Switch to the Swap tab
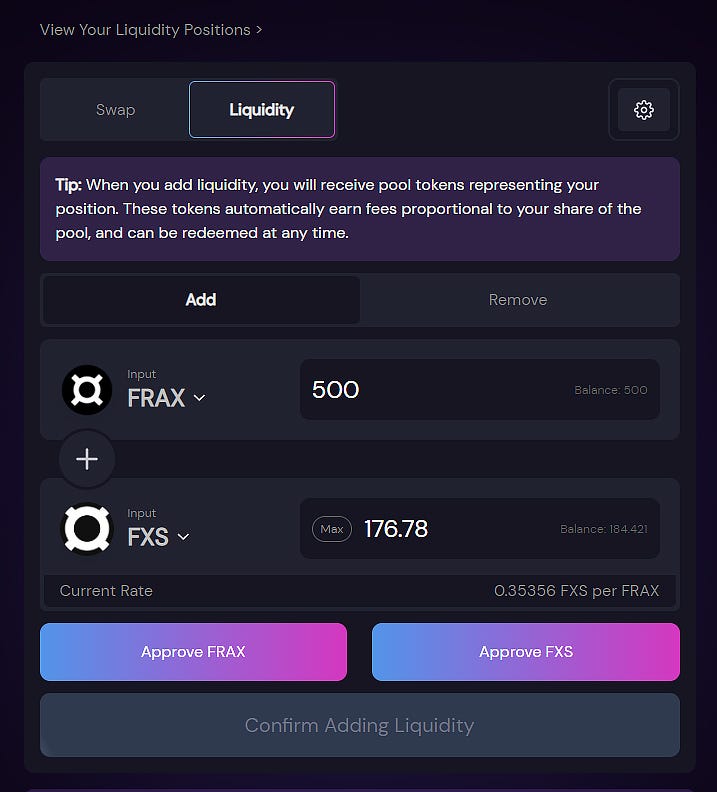Screen dimensions: 717x792 [x=115, y=110]
